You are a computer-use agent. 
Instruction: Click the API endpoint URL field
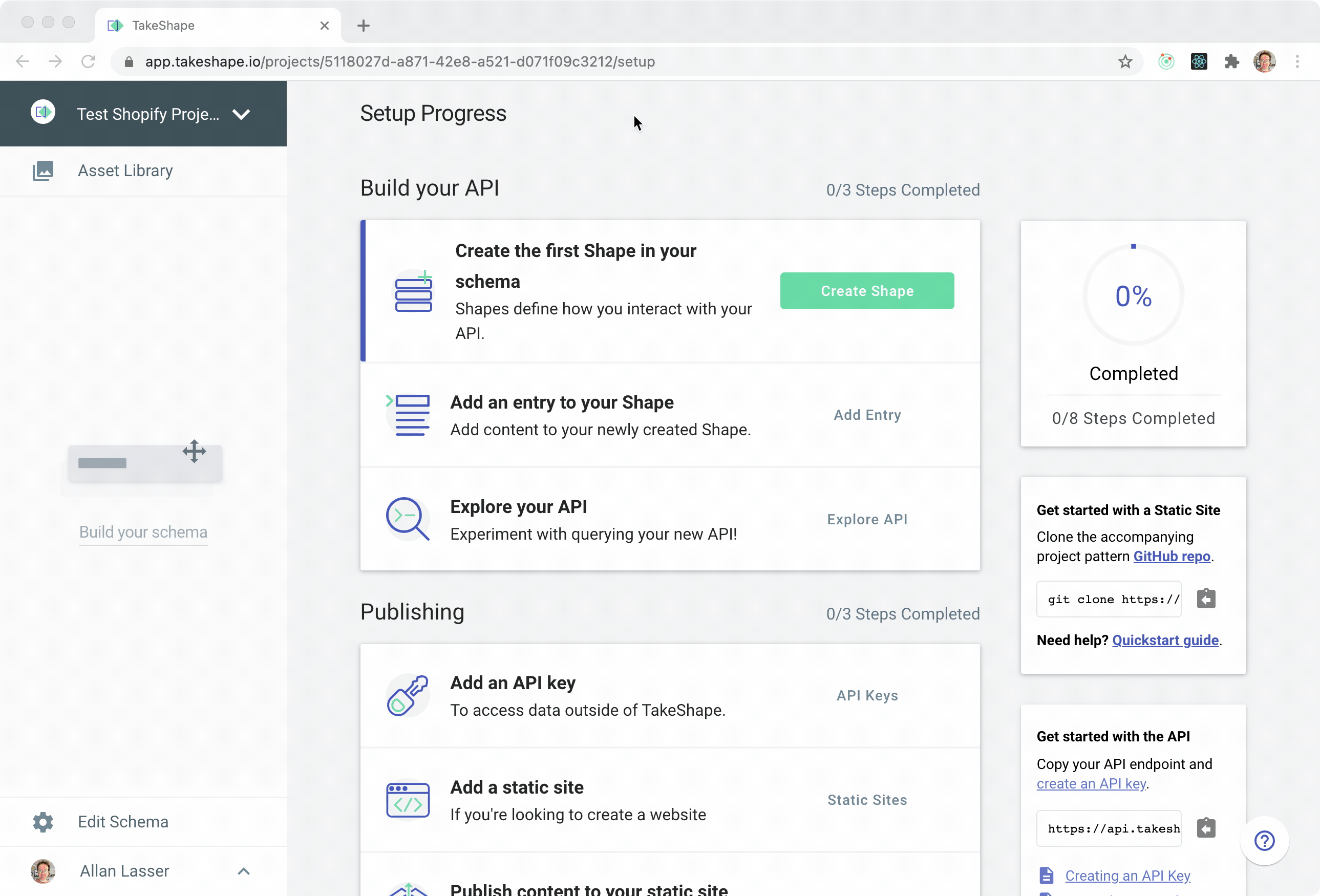tap(1109, 828)
